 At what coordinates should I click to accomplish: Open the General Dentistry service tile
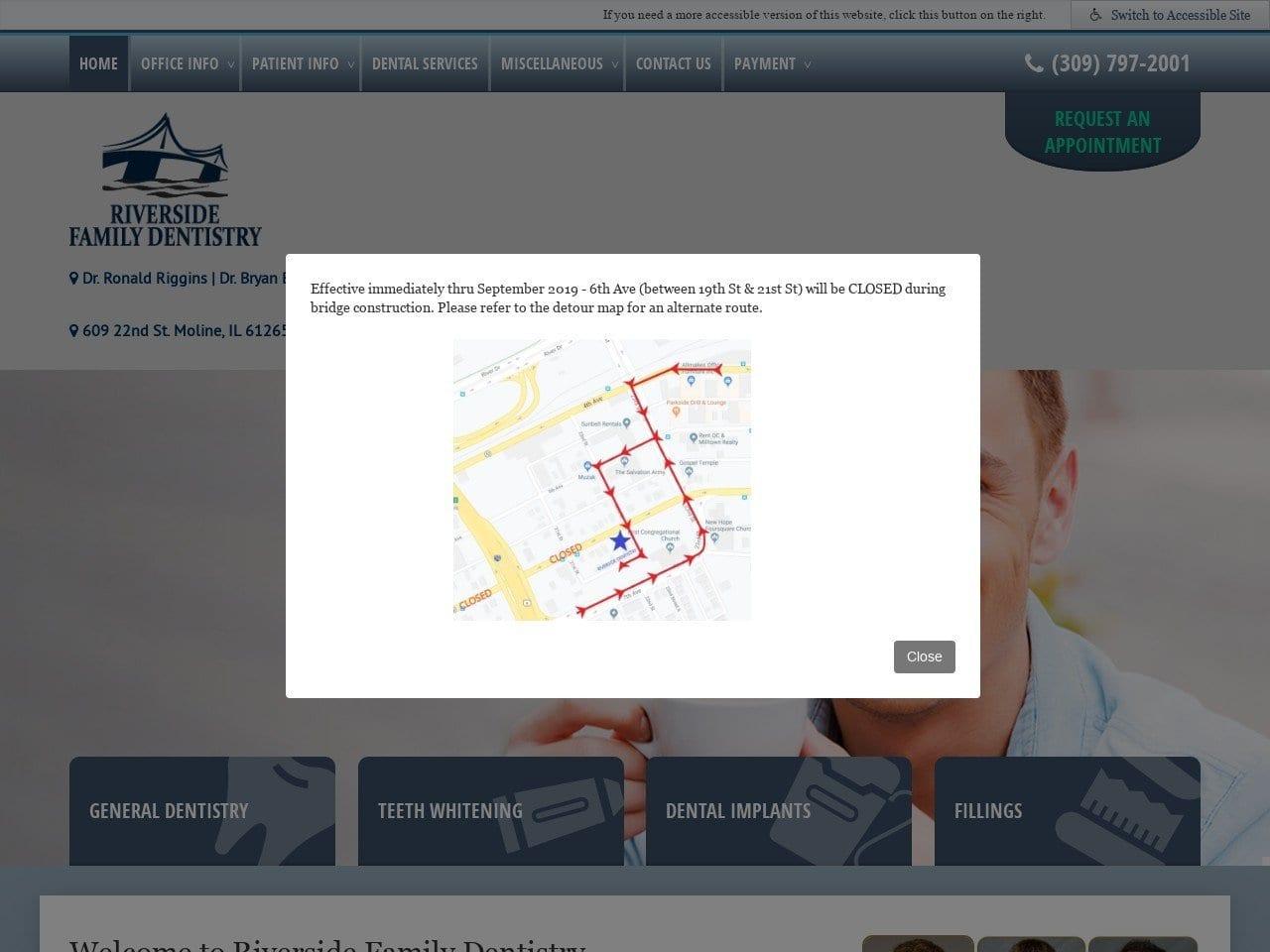(202, 811)
